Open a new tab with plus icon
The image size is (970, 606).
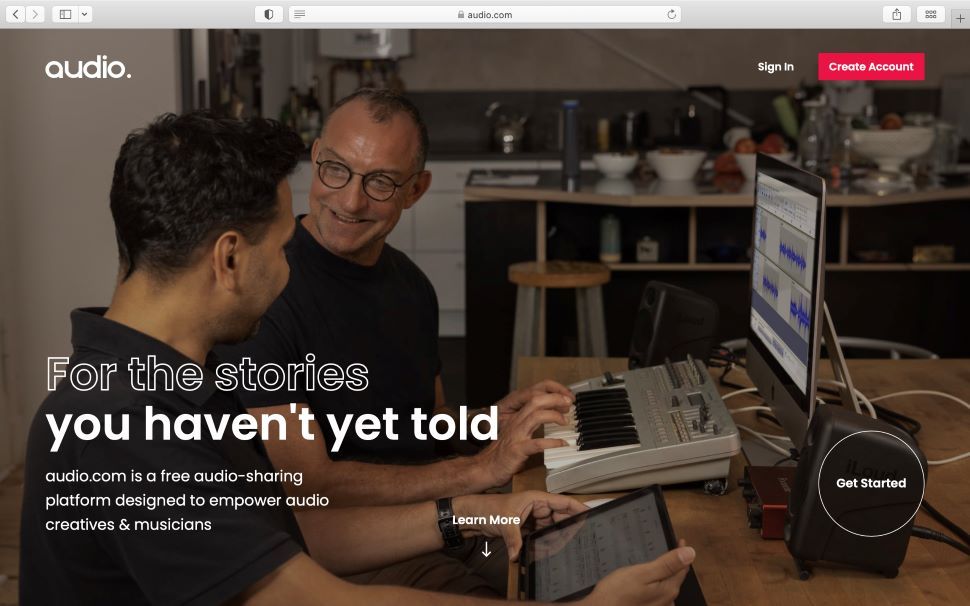pos(960,17)
